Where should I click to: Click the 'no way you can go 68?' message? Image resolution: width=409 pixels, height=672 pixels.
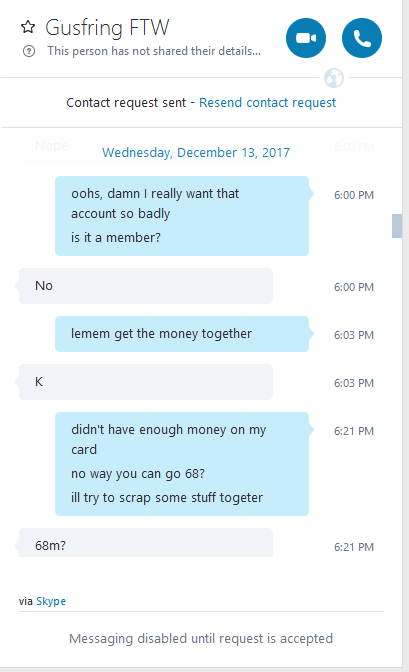click(x=138, y=474)
